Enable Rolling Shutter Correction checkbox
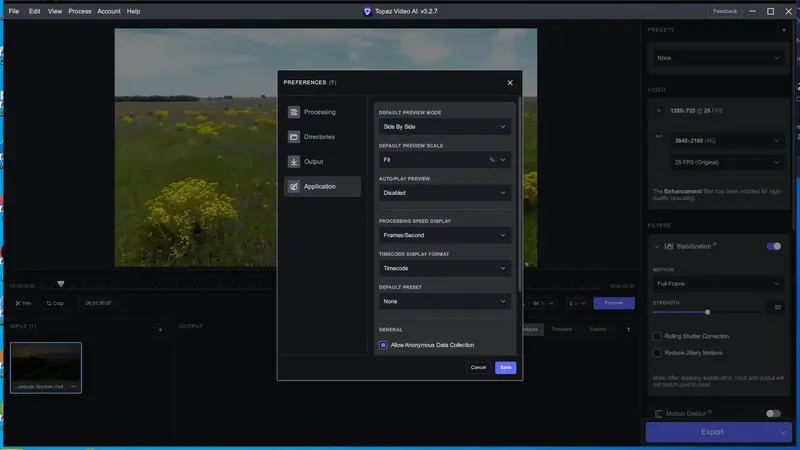The width and height of the screenshot is (800, 450). pyautogui.click(x=657, y=336)
